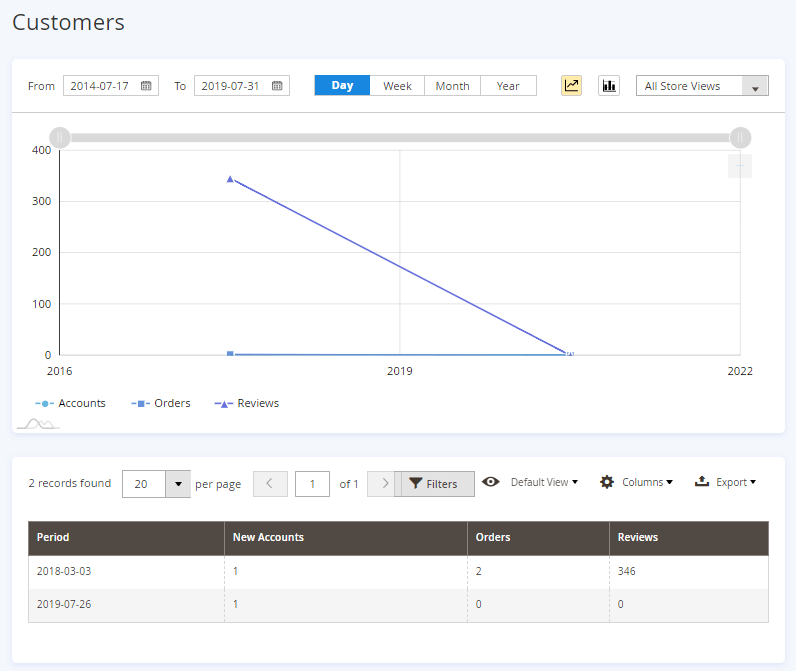796x671 pixels.
Task: Go to next page of records
Action: coord(384,484)
